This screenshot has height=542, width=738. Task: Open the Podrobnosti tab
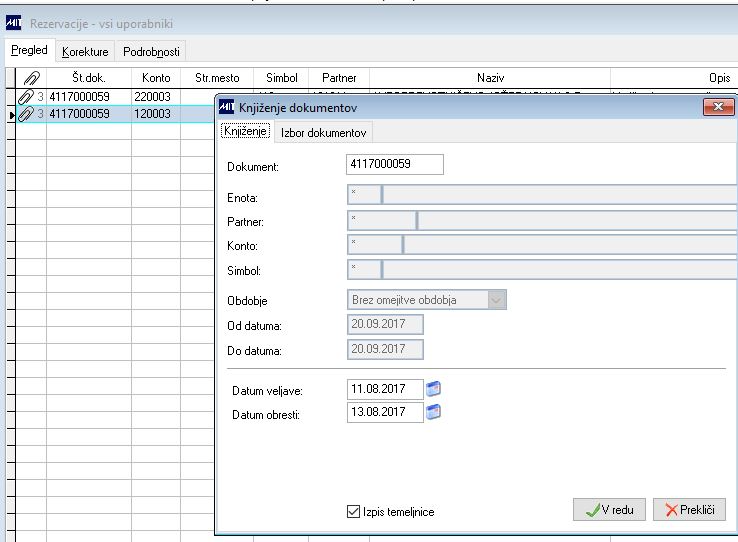click(x=151, y=51)
